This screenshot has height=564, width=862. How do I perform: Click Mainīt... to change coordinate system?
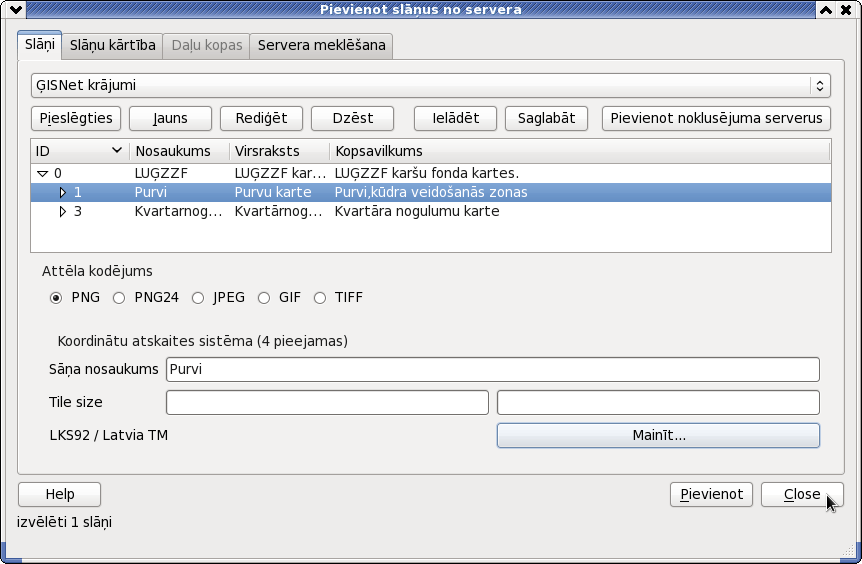pyautogui.click(x=658, y=435)
